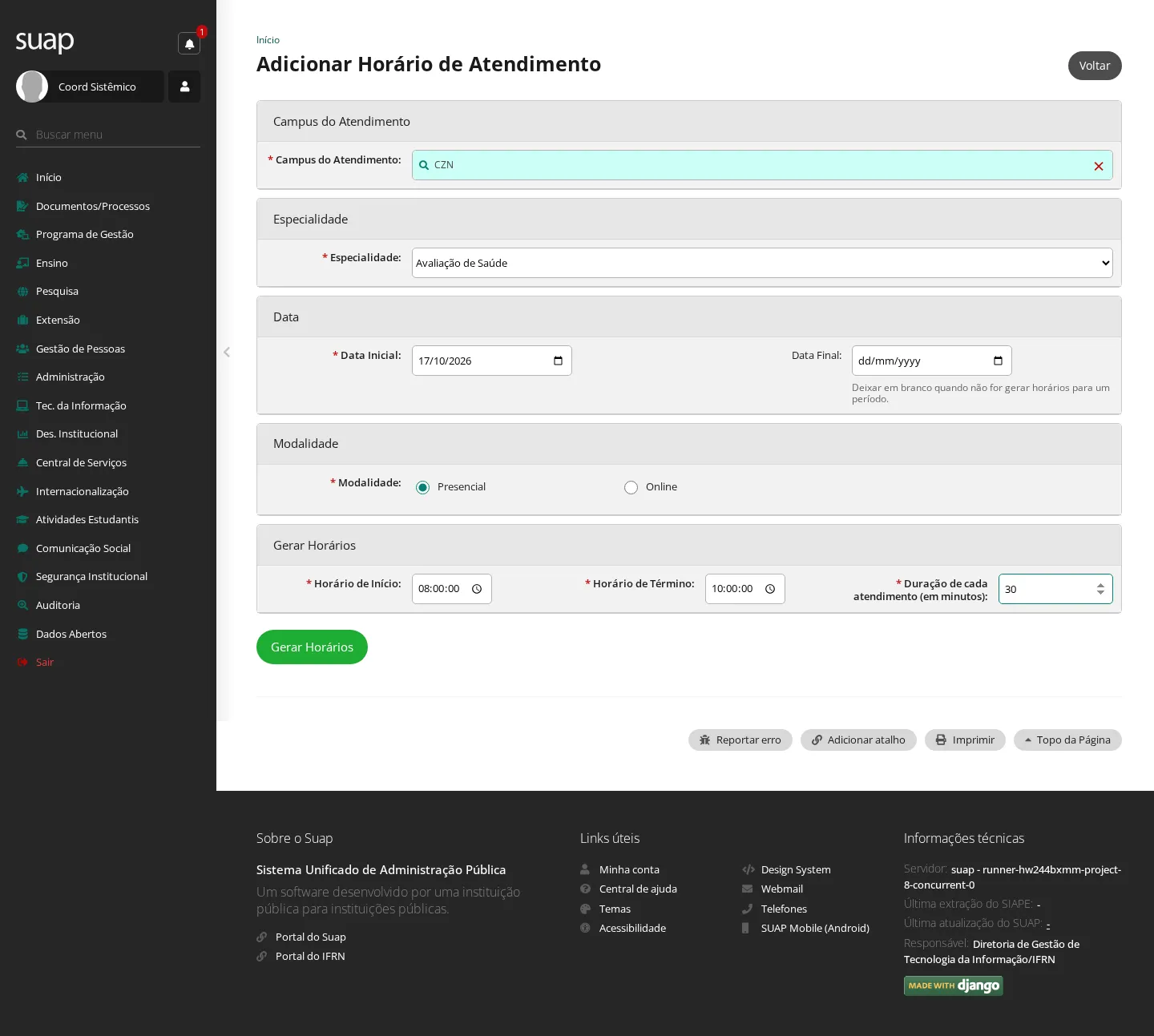This screenshot has height=1036, width=1154.
Task: Click the Imprimir button
Action: tap(965, 740)
